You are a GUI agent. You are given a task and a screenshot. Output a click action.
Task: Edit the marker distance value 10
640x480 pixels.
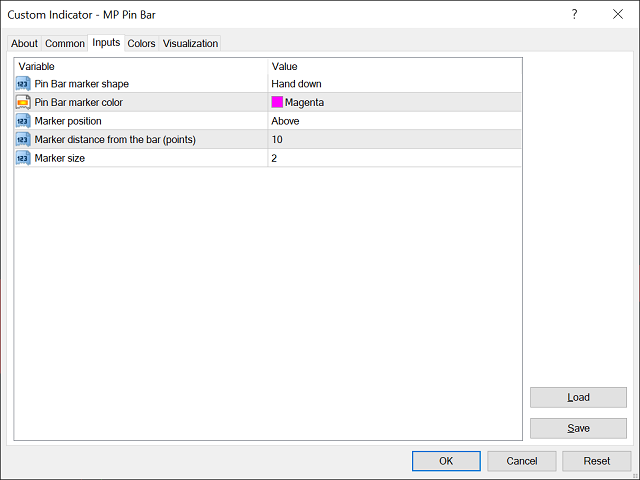[394, 140]
